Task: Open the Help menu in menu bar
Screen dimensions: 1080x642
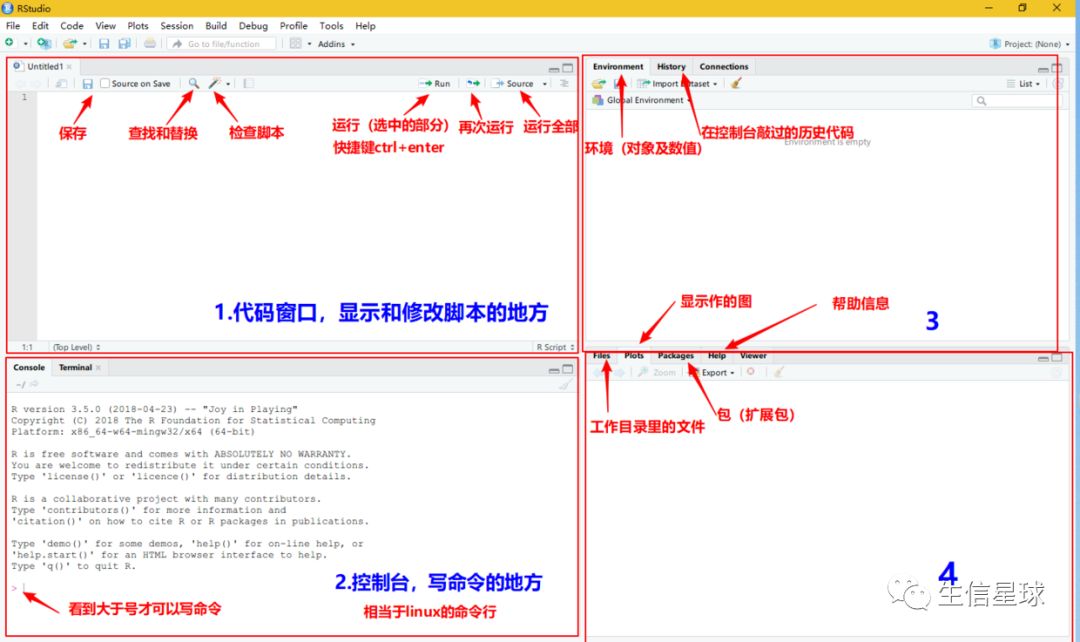Action: 365,25
